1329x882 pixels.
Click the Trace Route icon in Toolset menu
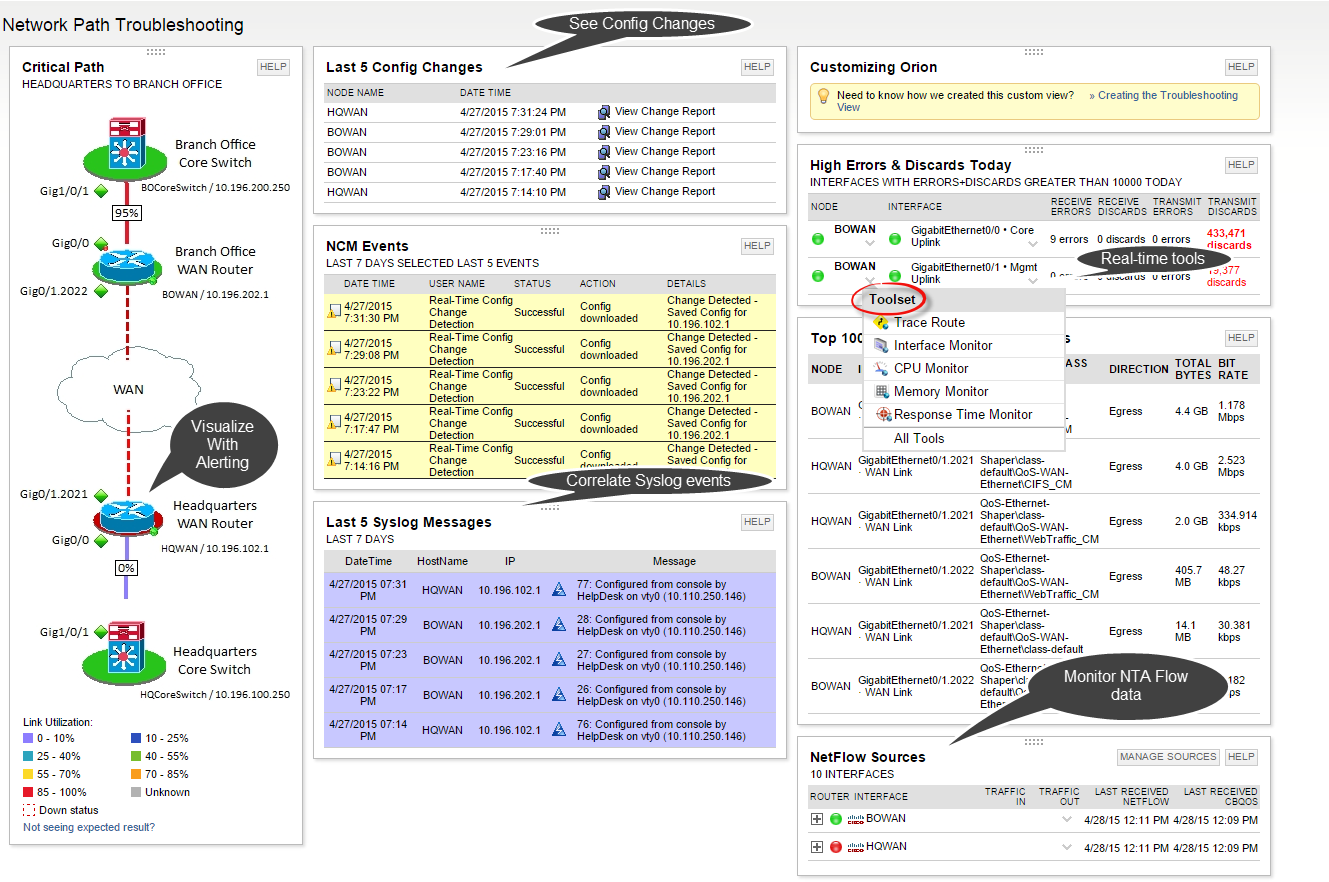point(882,323)
